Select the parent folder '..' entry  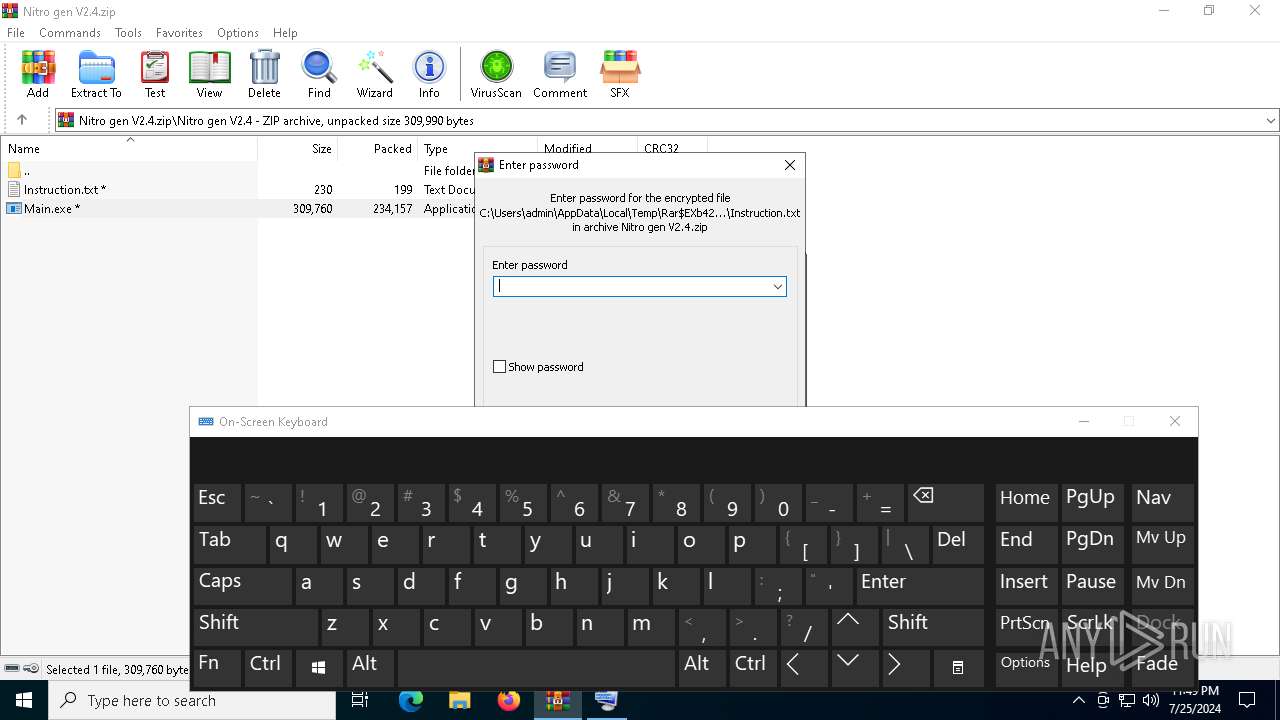pyautogui.click(x=128, y=170)
